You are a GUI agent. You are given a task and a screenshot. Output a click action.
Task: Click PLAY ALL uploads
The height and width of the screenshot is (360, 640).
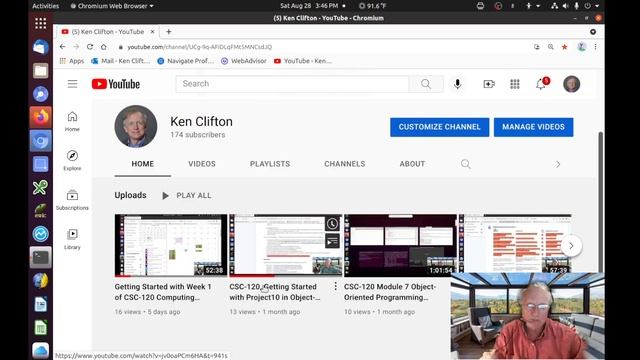coord(187,196)
